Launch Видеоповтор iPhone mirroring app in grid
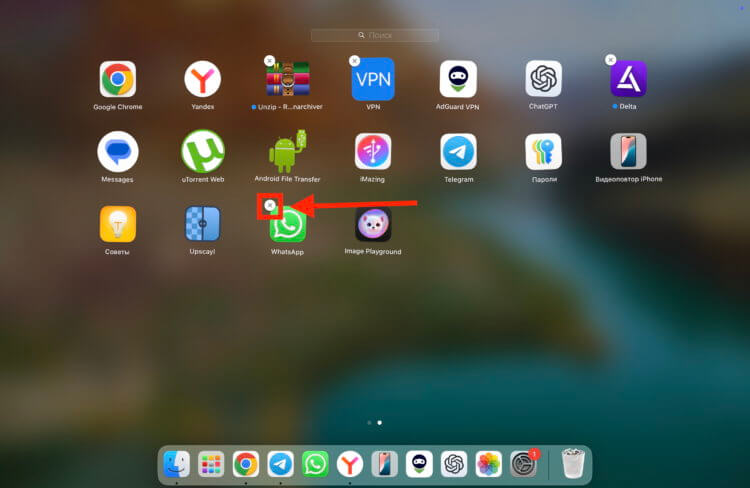This screenshot has height=488, width=750. tap(629, 152)
